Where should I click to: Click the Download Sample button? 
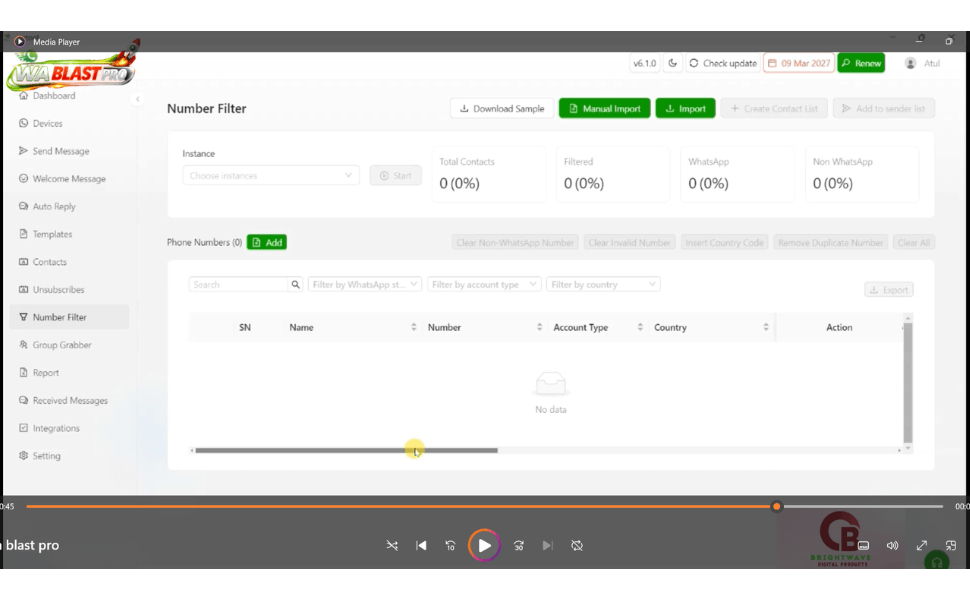click(501, 109)
